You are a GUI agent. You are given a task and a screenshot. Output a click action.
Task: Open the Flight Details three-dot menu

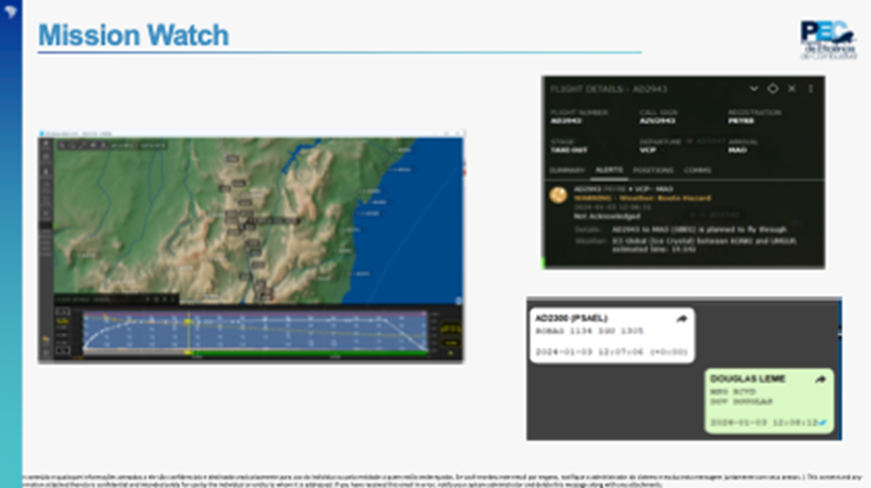[811, 89]
